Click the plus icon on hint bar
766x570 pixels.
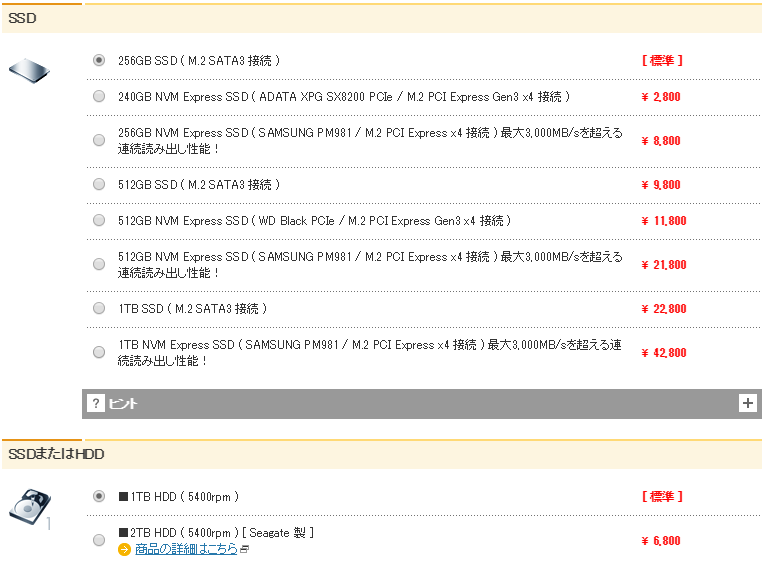tap(747, 404)
